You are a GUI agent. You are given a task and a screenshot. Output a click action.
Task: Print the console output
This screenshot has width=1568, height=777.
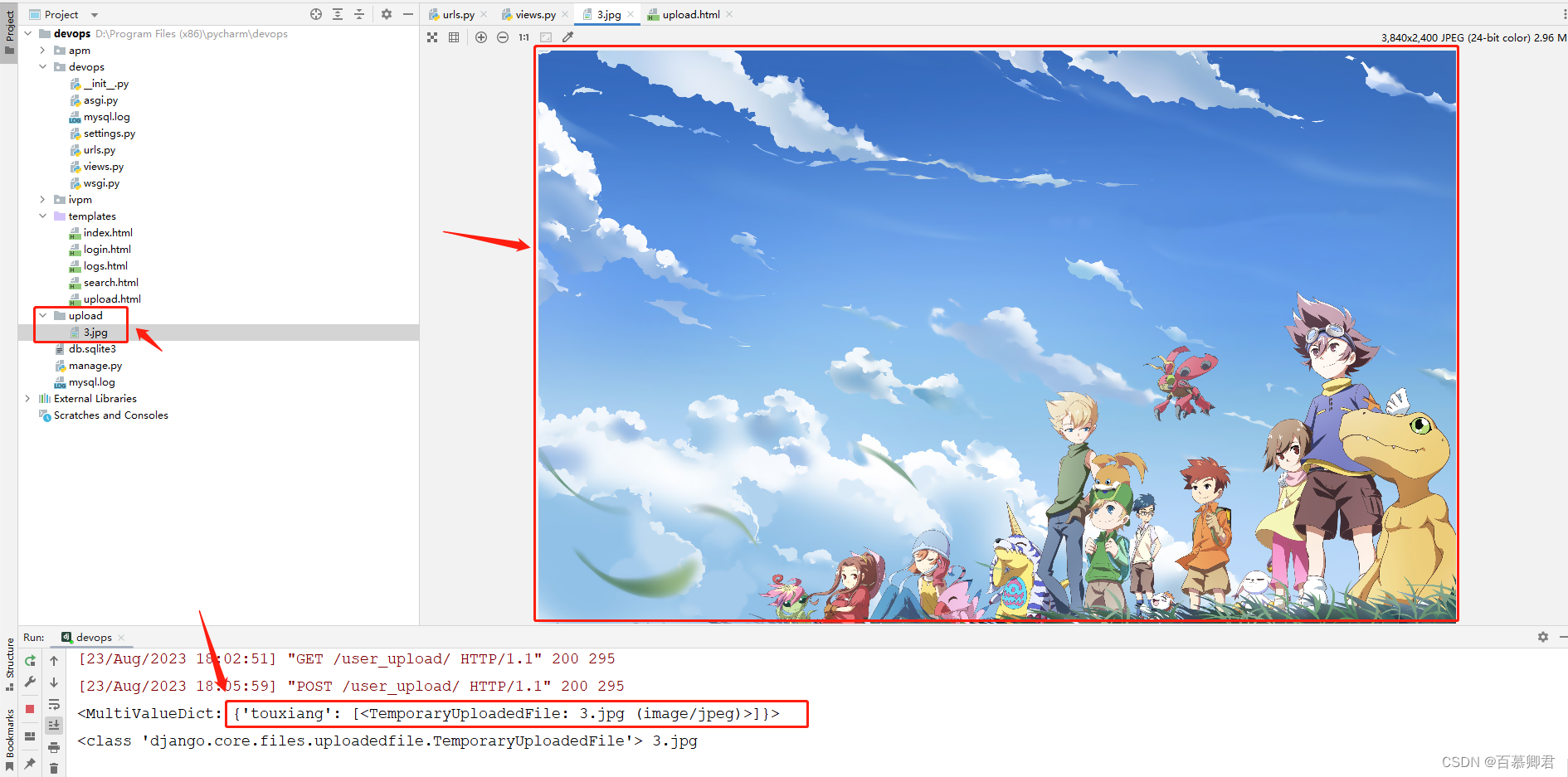[54, 747]
